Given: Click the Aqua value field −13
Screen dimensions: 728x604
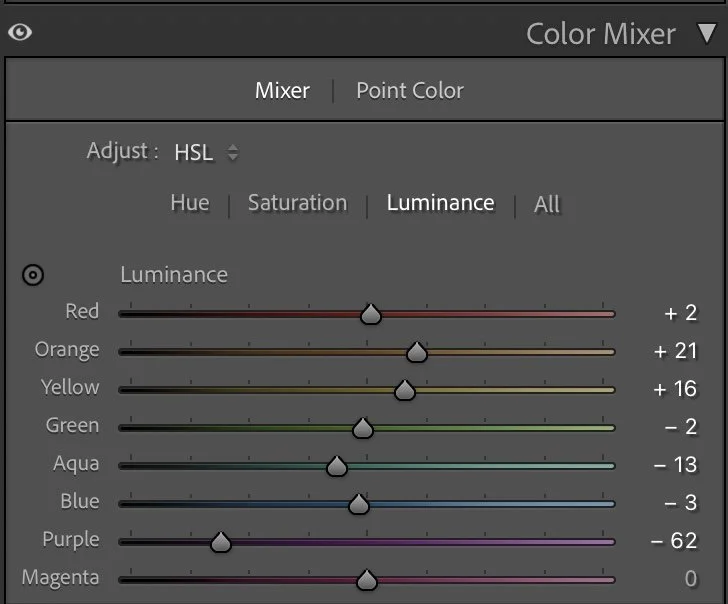Looking at the screenshot, I should [675, 465].
